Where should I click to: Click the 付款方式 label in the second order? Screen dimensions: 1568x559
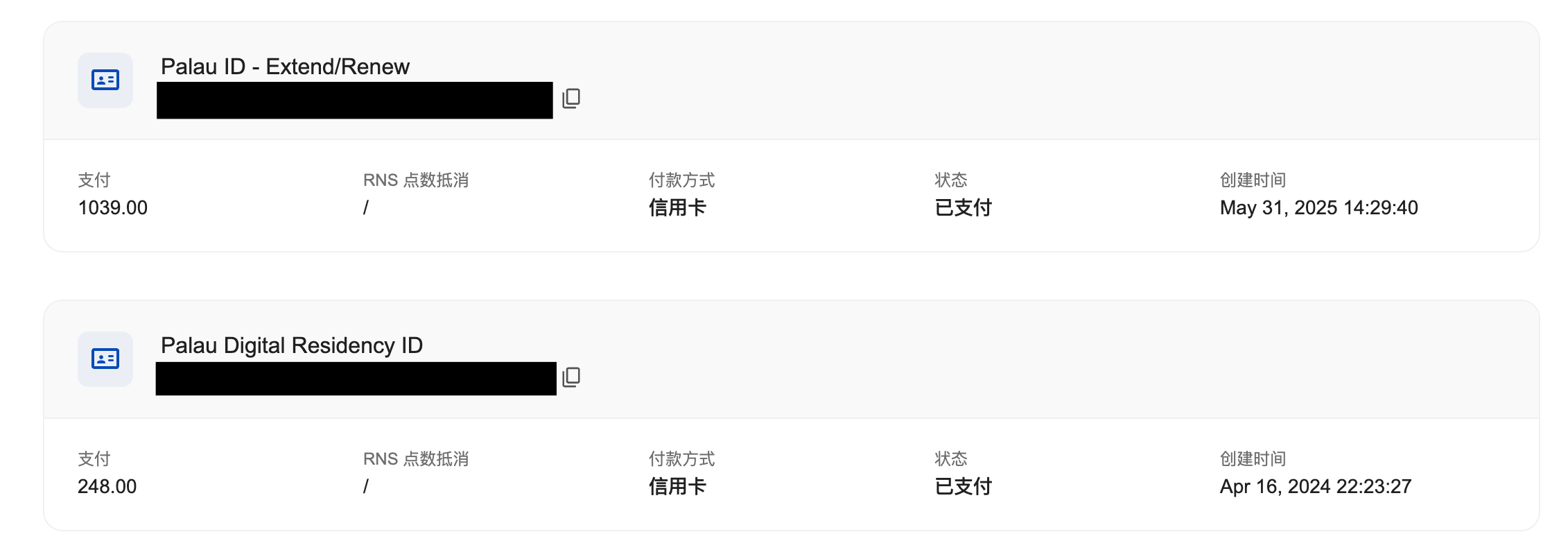click(682, 459)
